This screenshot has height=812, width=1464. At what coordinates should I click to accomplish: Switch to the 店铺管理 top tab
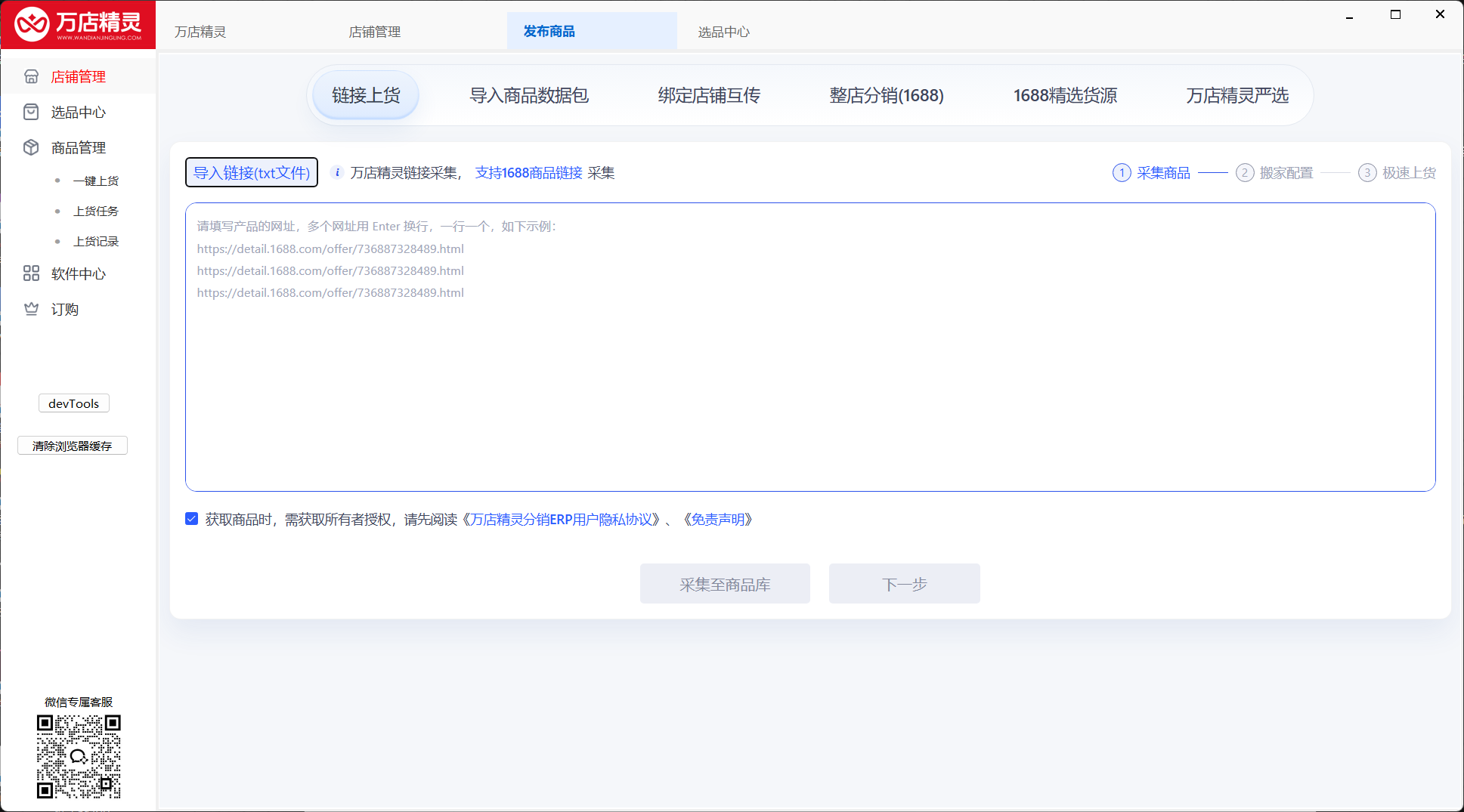(375, 32)
